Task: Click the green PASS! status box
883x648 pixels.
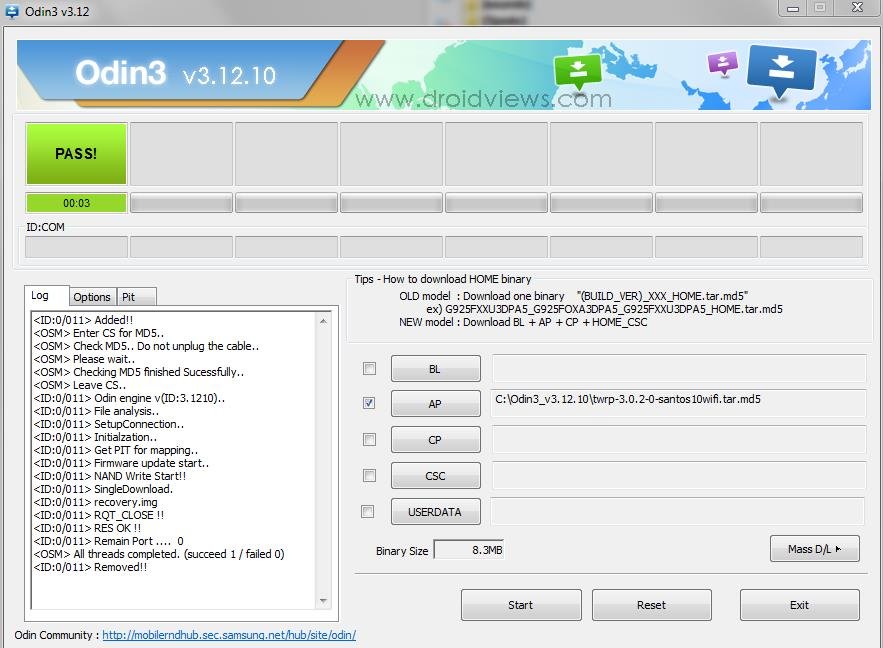Action: (76, 154)
